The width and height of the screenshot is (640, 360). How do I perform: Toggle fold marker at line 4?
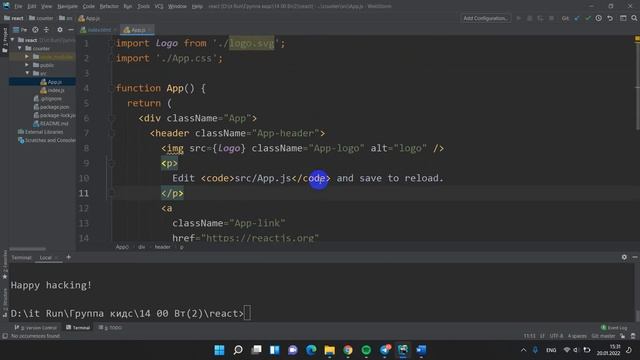pos(111,88)
